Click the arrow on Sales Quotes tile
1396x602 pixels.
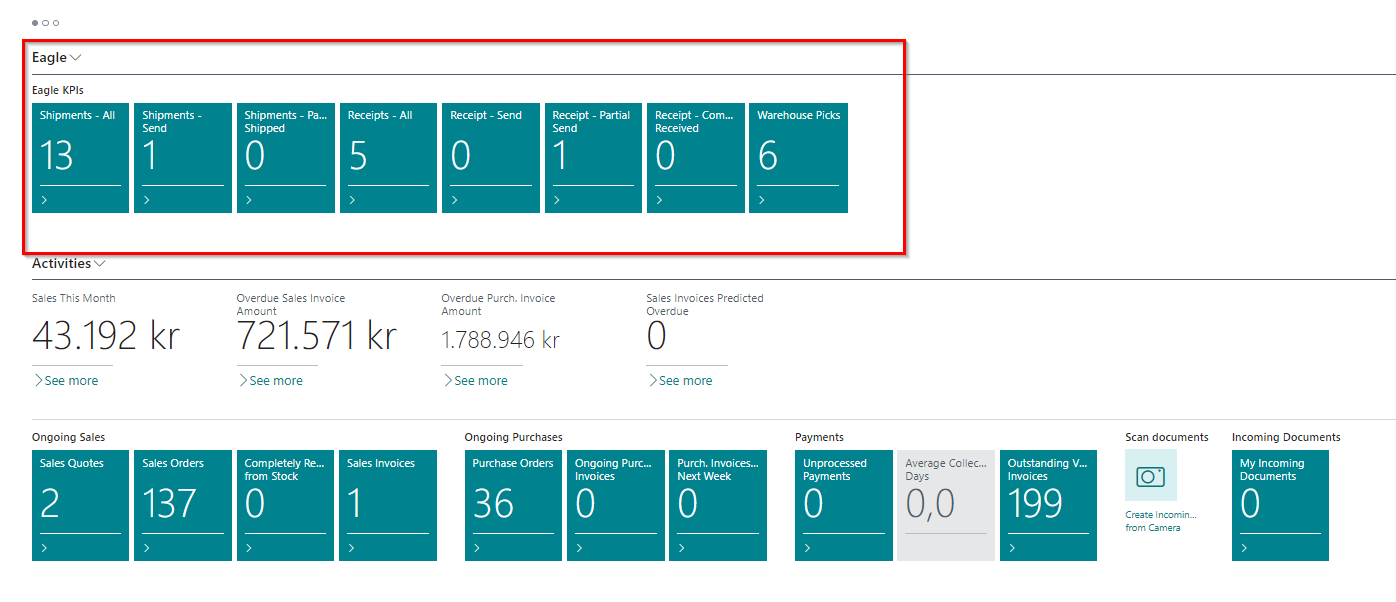click(44, 548)
